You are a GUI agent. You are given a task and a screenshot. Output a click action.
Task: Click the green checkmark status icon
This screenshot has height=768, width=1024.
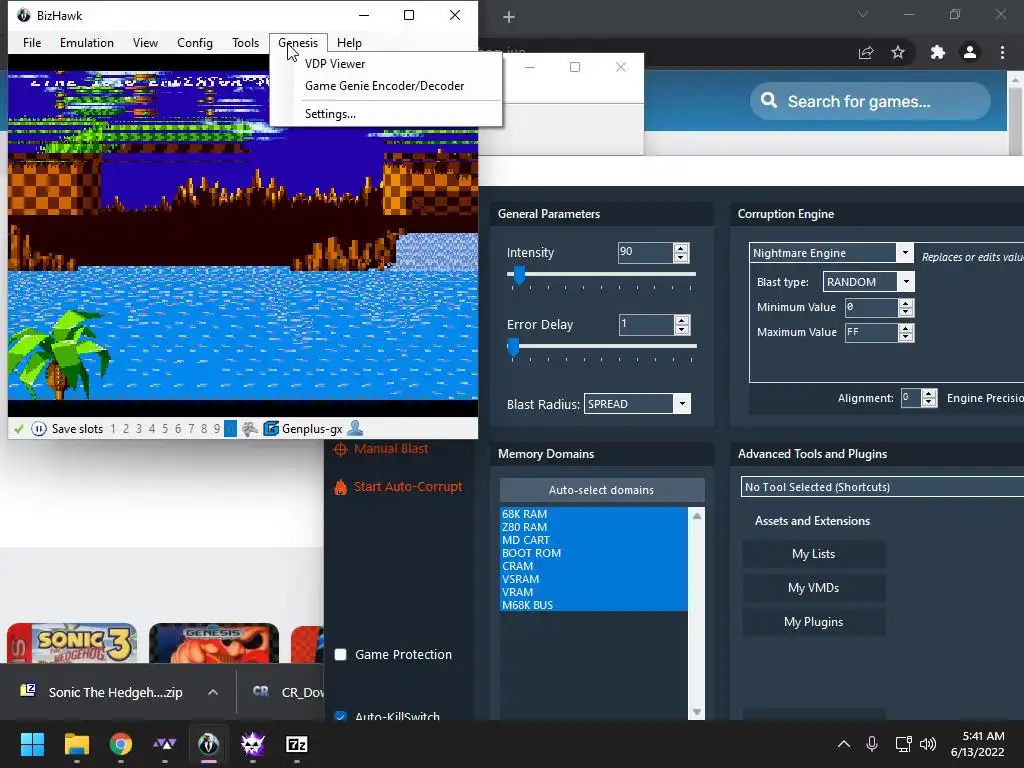coord(18,428)
